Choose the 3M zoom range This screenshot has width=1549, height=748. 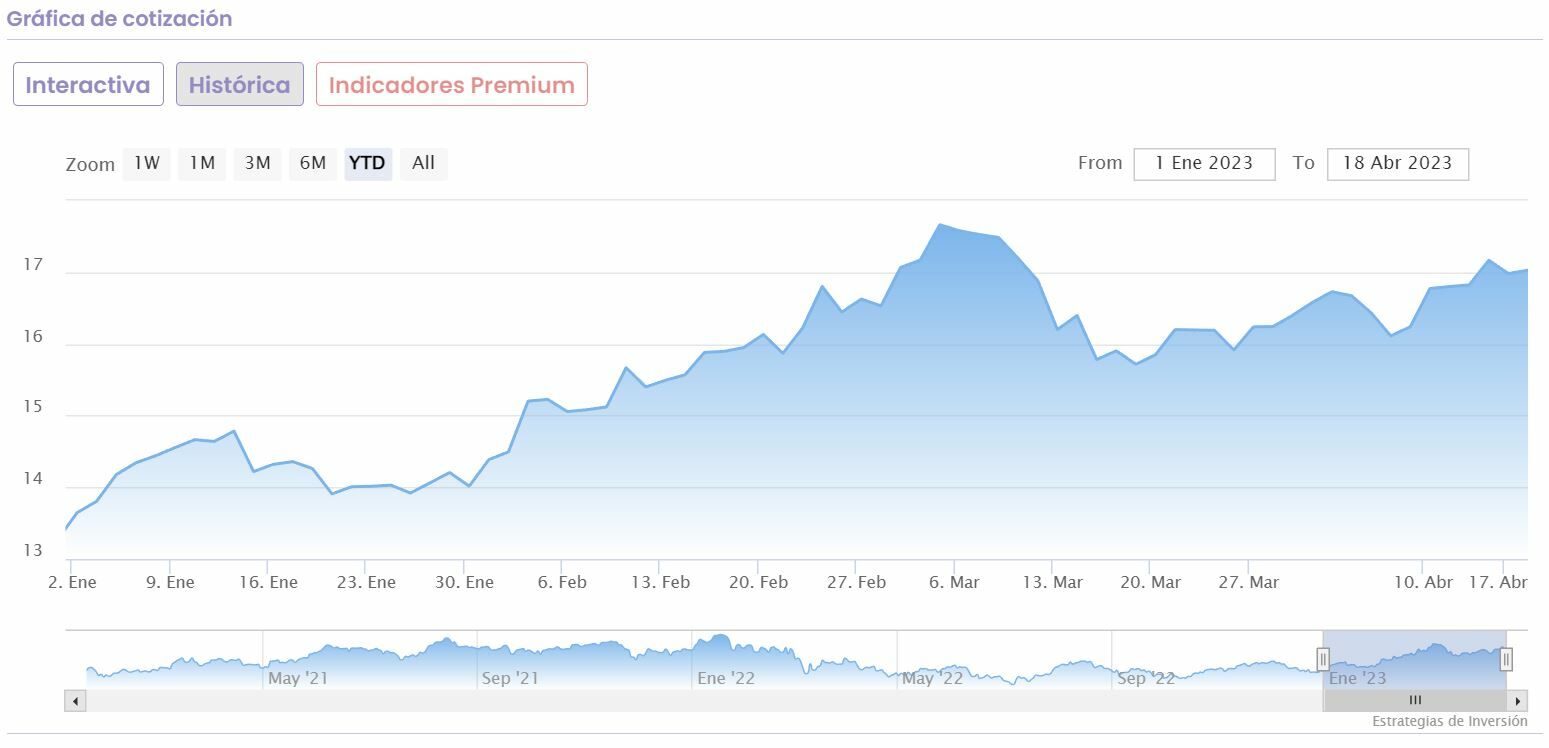[258, 163]
